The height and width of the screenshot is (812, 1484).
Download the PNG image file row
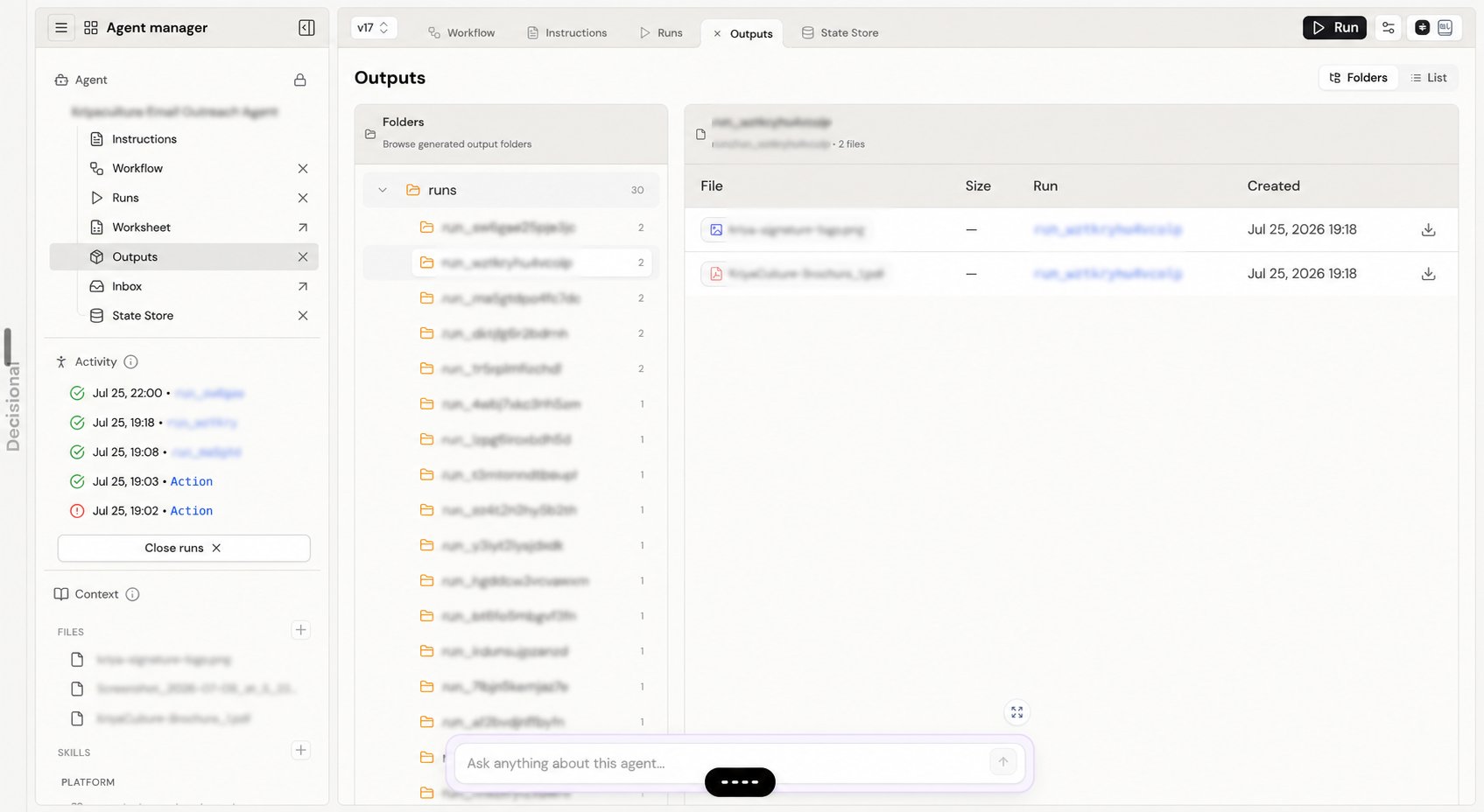pyautogui.click(x=1428, y=229)
